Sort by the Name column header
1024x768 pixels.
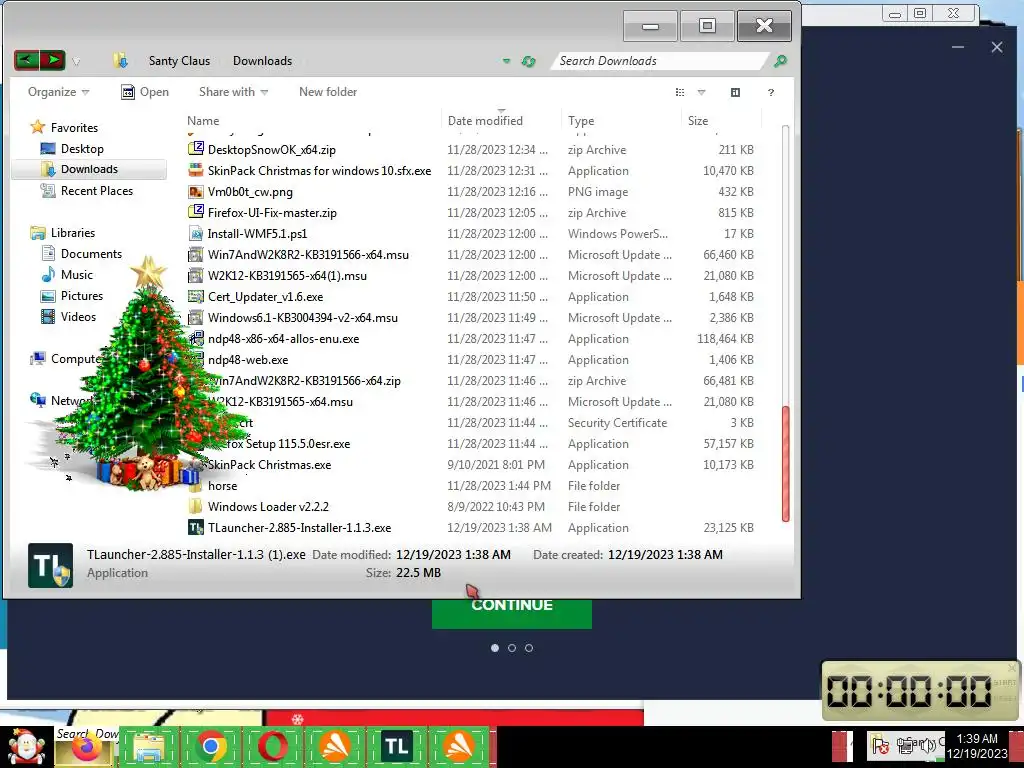click(x=312, y=121)
